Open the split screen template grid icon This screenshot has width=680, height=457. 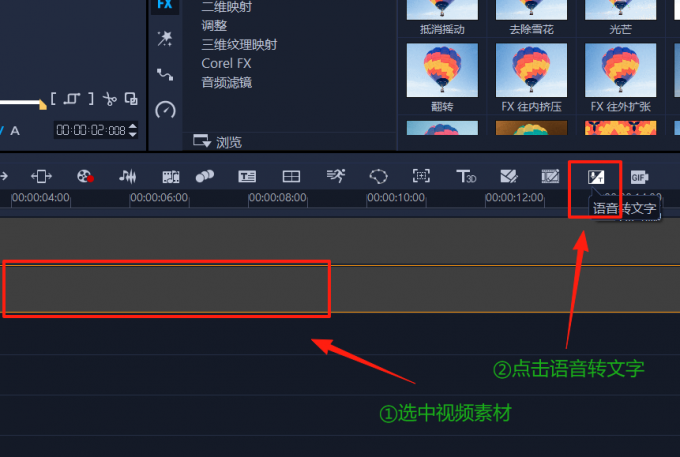pyautogui.click(x=291, y=176)
